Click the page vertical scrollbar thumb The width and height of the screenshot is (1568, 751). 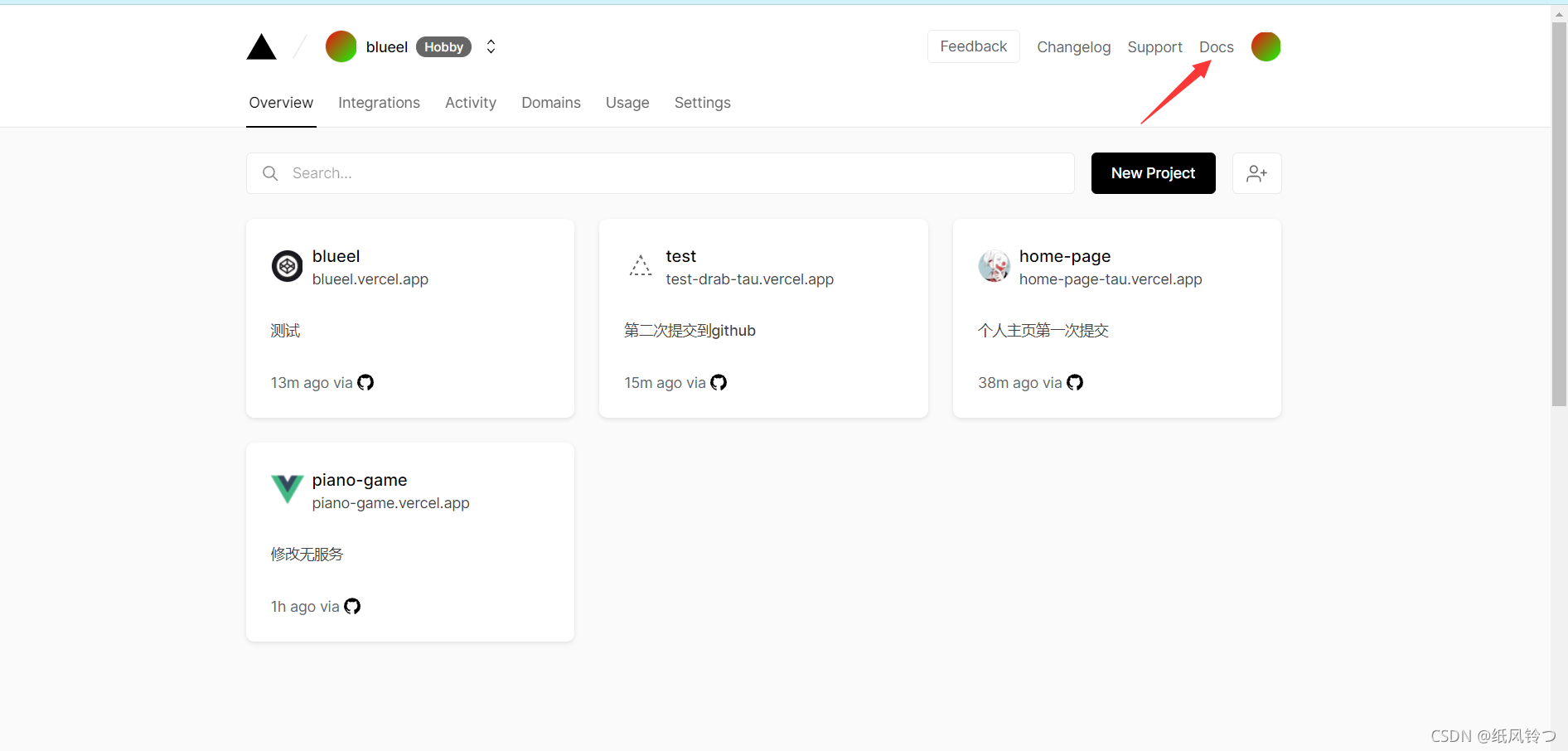pos(1559,214)
